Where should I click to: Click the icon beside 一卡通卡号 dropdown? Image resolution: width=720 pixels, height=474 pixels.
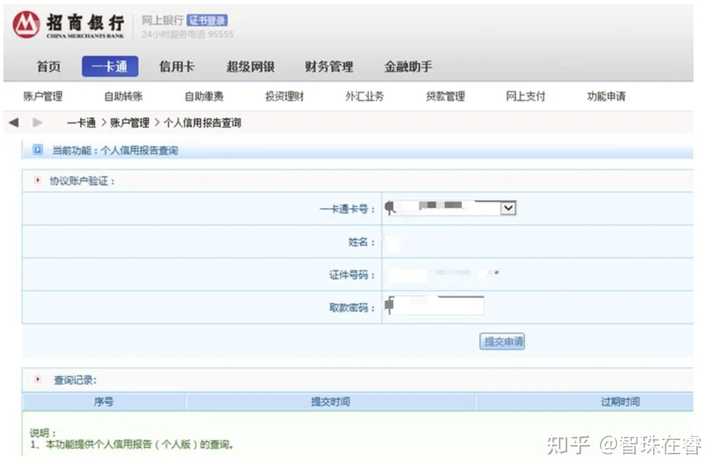pos(390,208)
